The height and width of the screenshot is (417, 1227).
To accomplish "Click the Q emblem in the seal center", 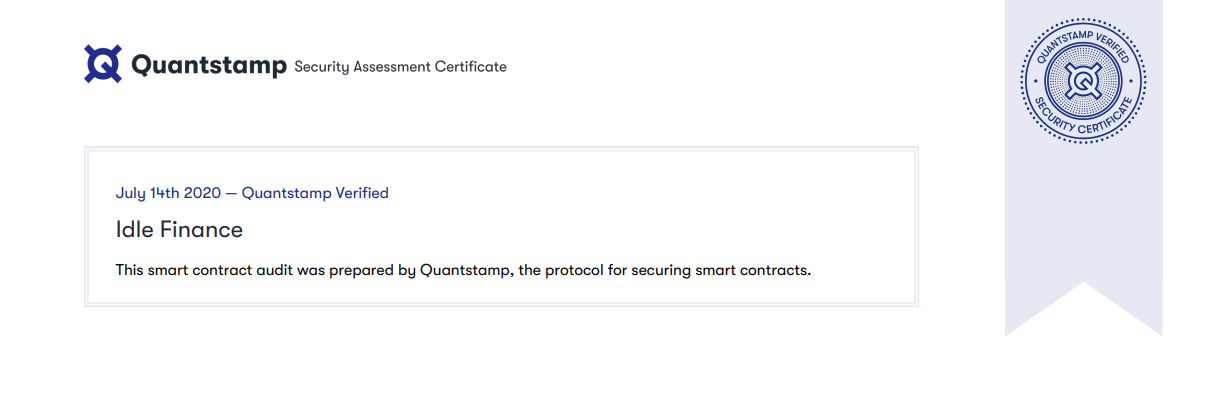I will click(1083, 81).
